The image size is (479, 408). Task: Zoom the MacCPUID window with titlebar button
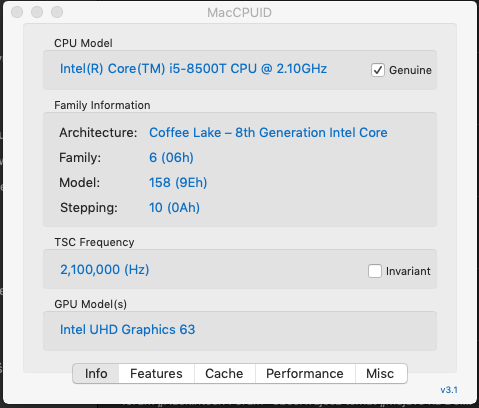pos(57,12)
